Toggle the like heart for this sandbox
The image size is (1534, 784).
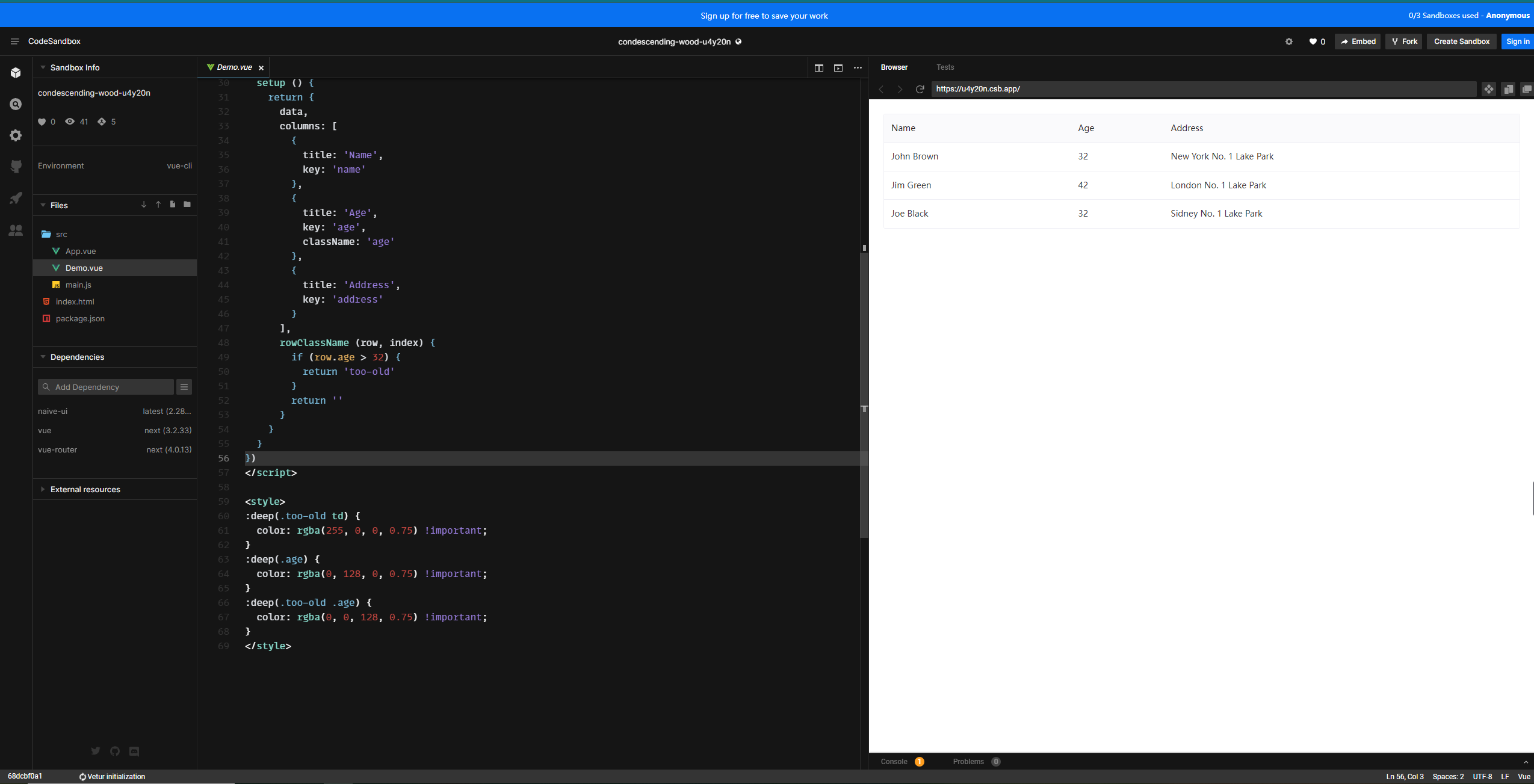click(x=1313, y=41)
